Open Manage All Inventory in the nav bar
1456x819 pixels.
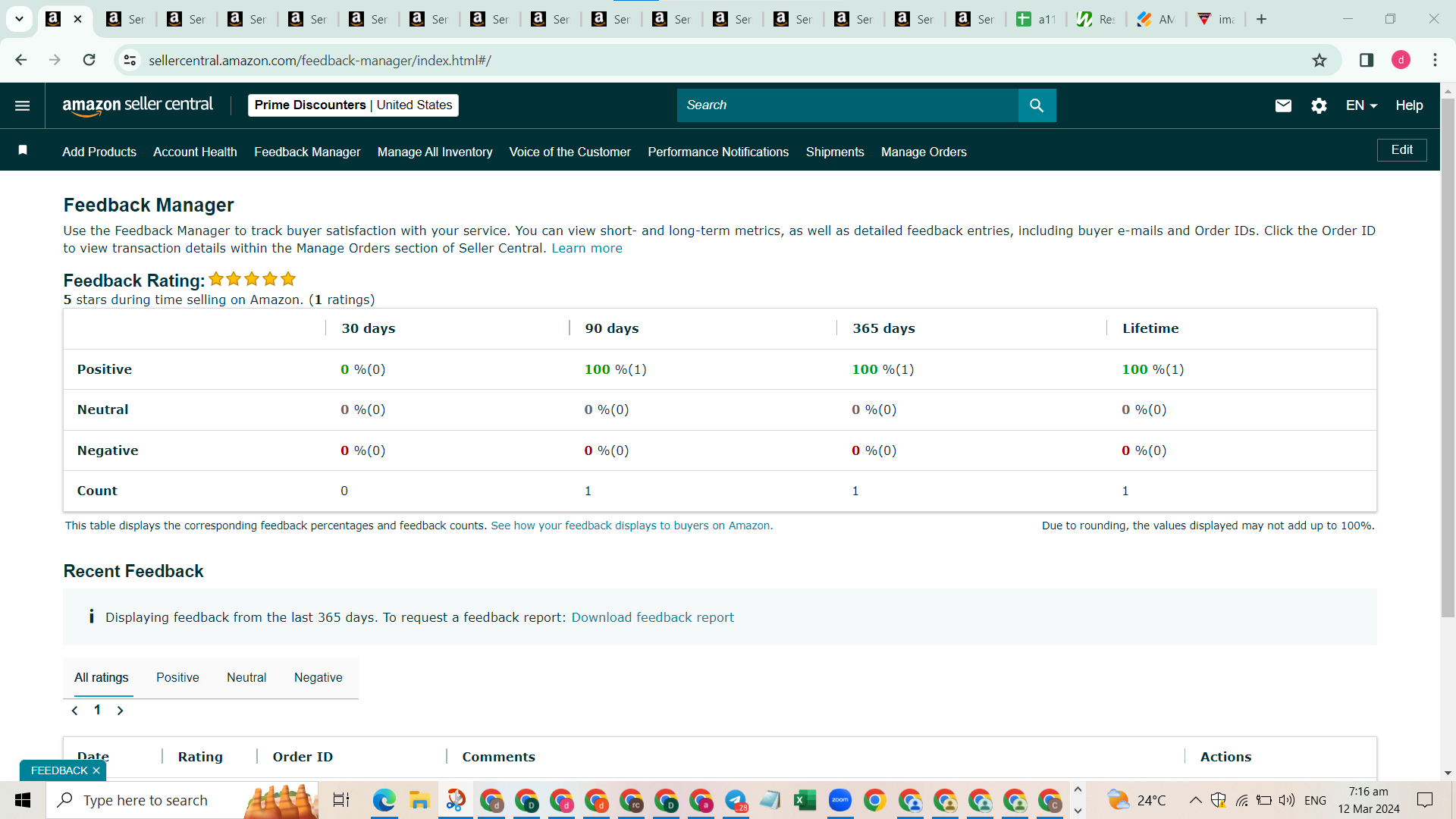coord(435,152)
